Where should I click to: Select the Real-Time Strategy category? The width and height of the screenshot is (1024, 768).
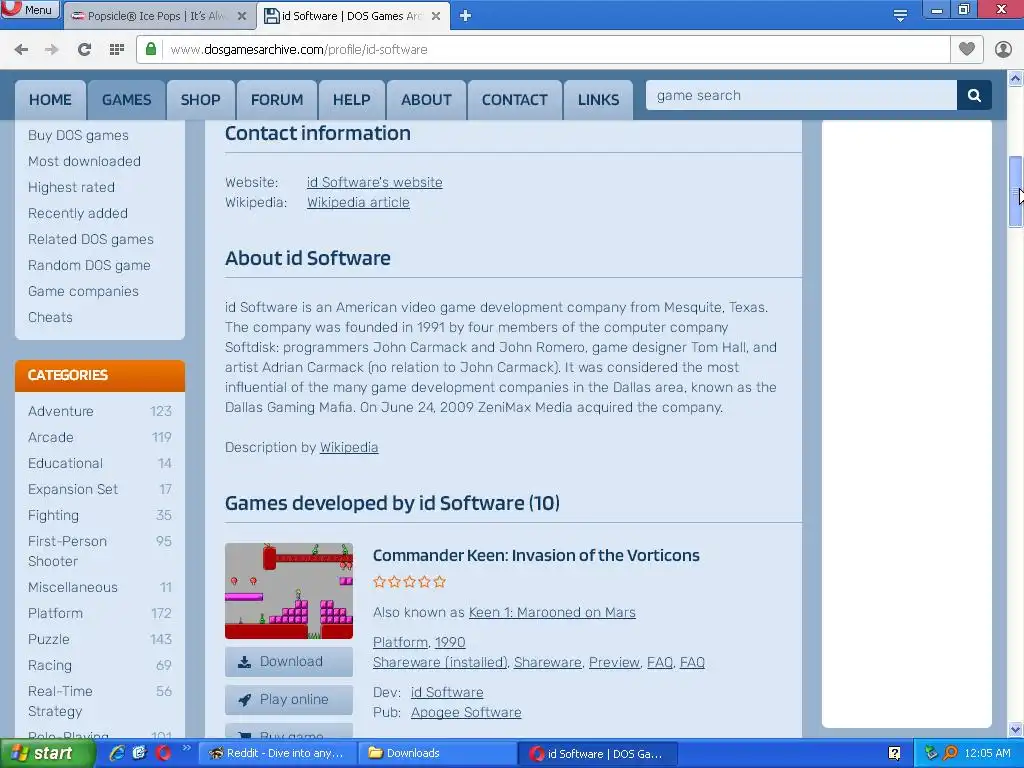tap(60, 701)
